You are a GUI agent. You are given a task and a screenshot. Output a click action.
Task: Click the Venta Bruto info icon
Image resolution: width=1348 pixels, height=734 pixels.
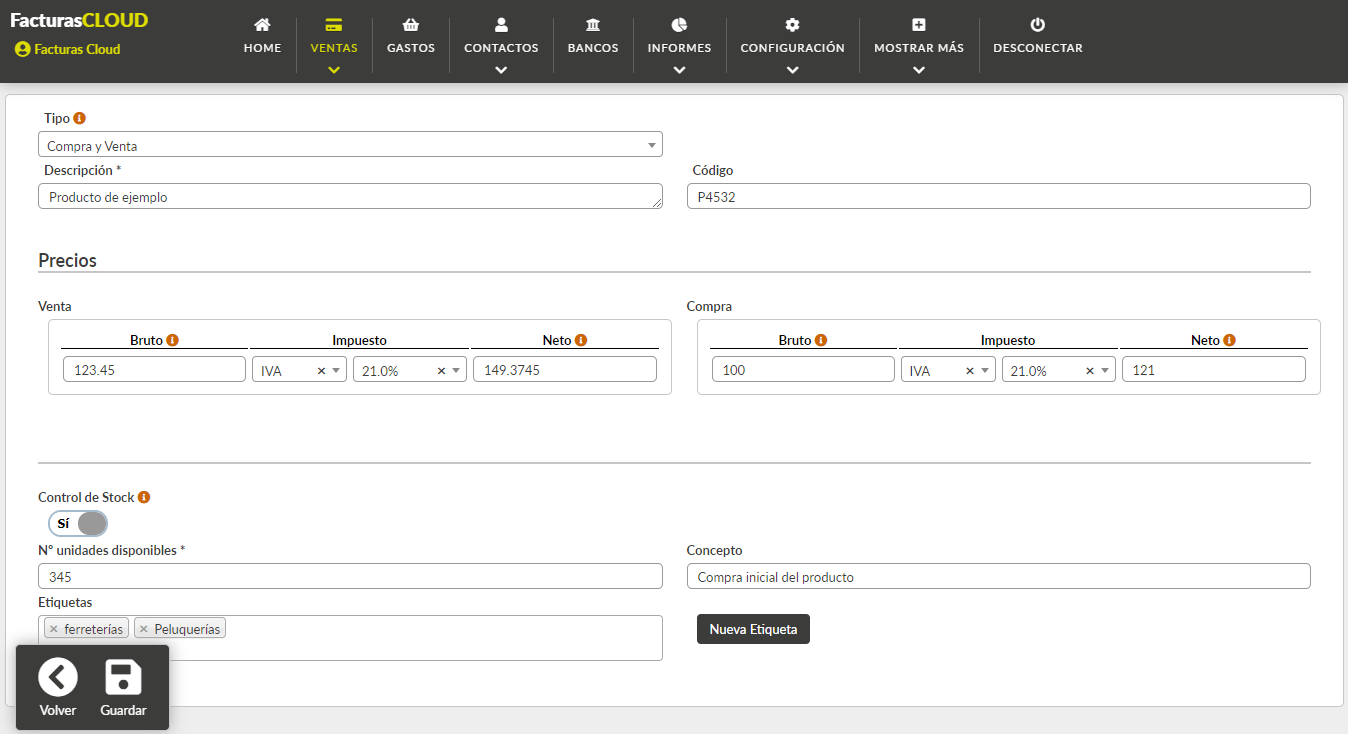(173, 340)
